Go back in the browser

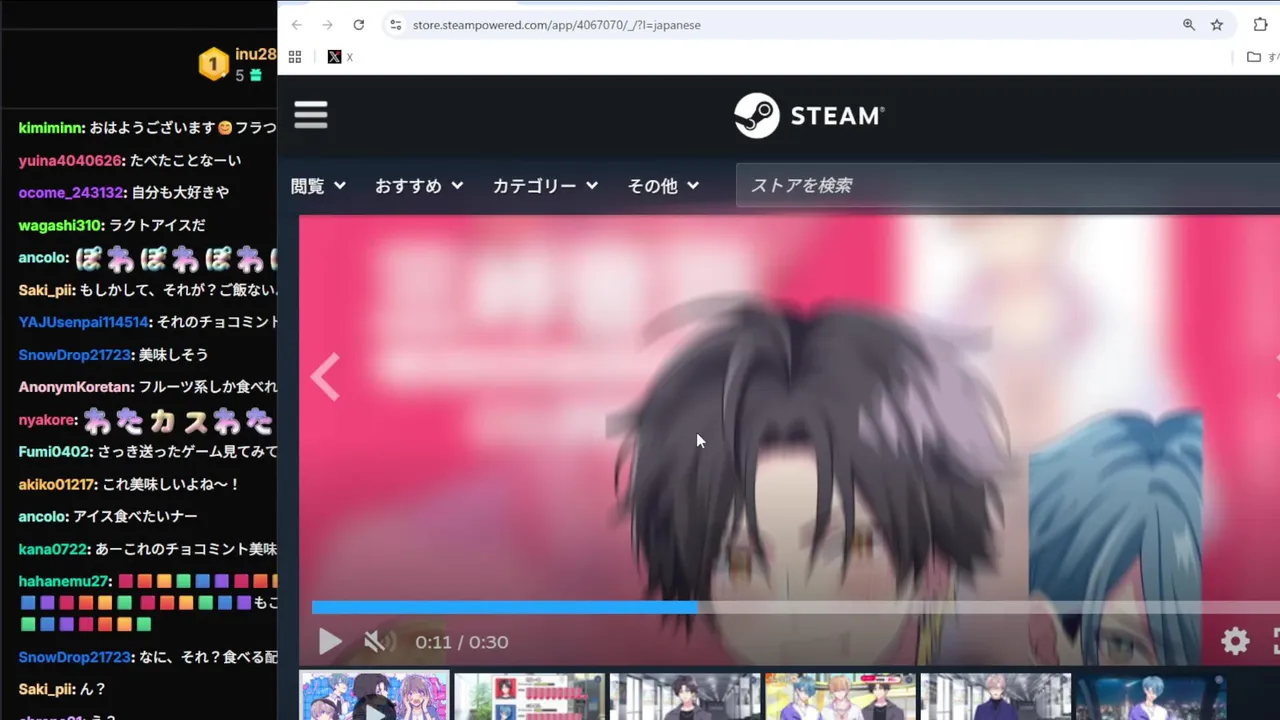296,25
